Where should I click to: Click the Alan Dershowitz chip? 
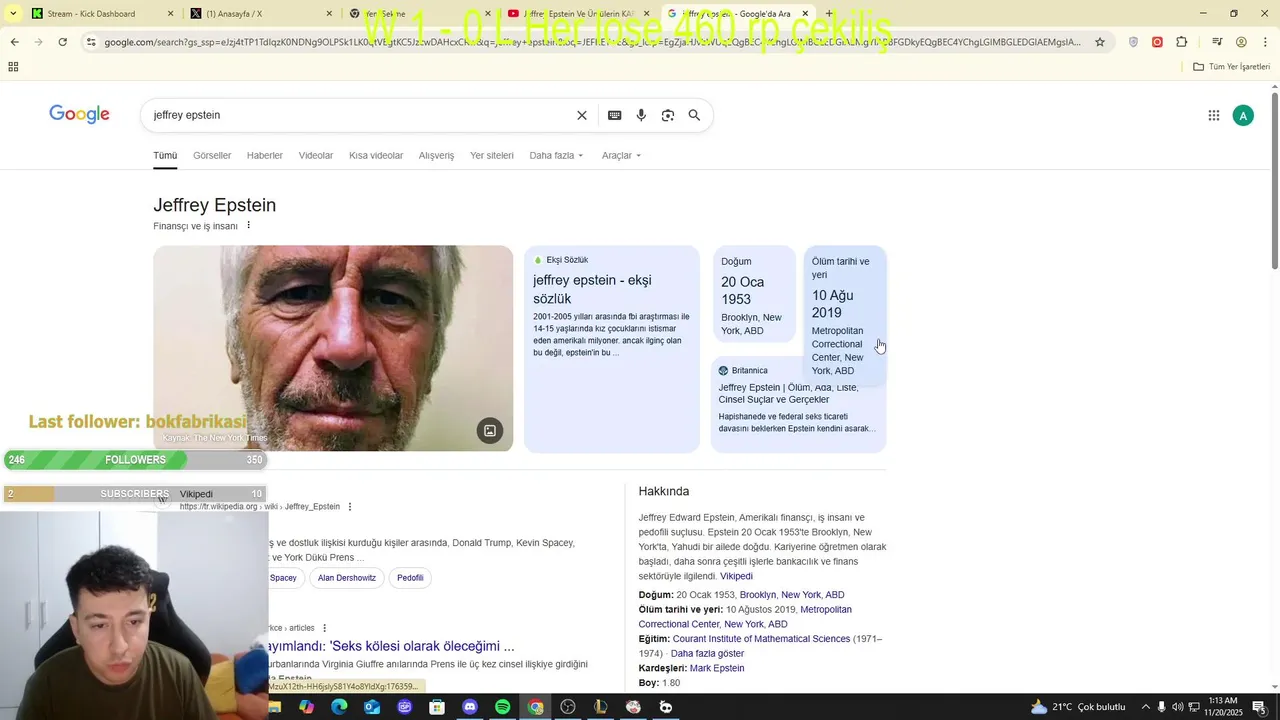(347, 578)
